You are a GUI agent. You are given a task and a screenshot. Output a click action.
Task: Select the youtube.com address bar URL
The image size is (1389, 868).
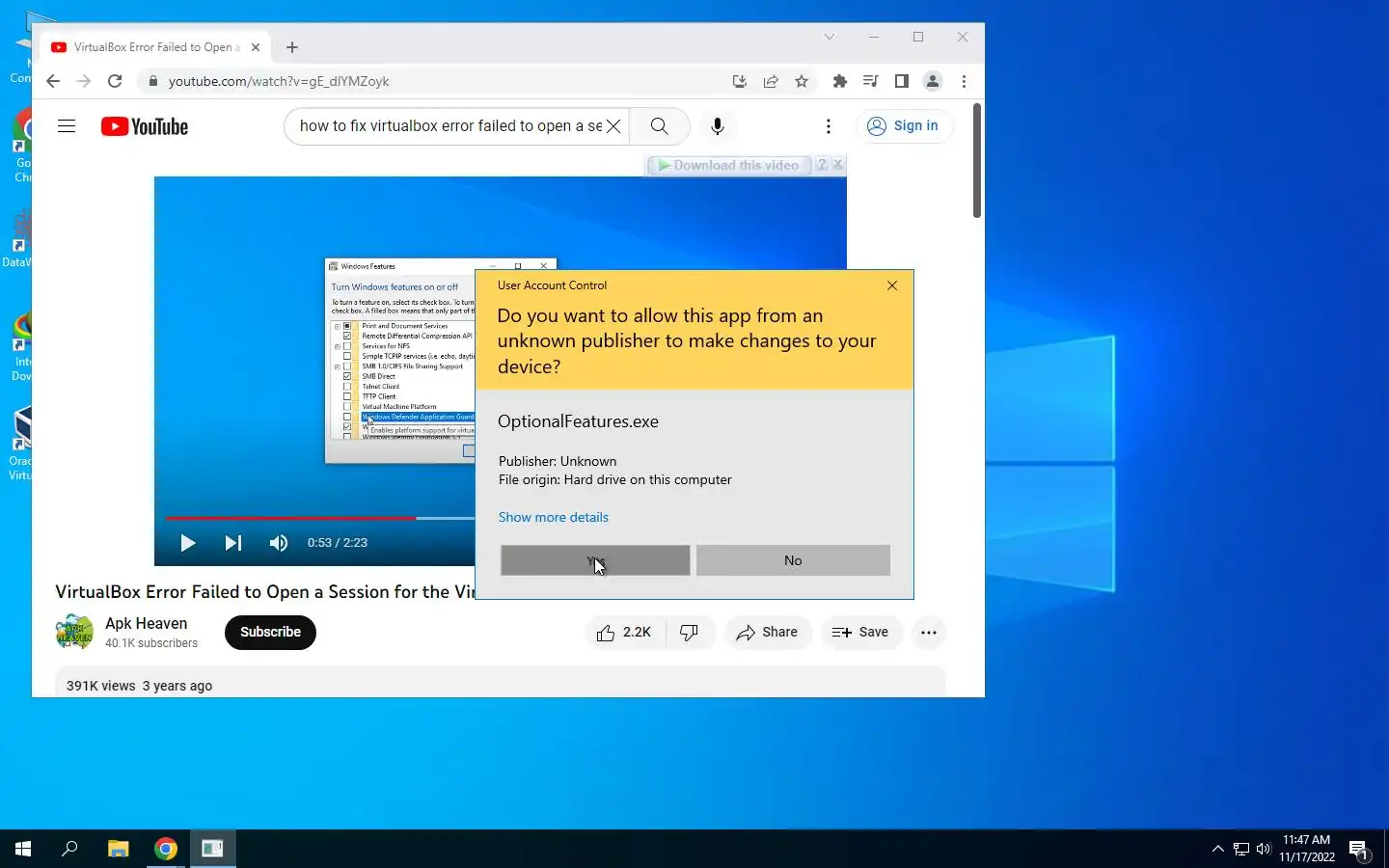(279, 81)
